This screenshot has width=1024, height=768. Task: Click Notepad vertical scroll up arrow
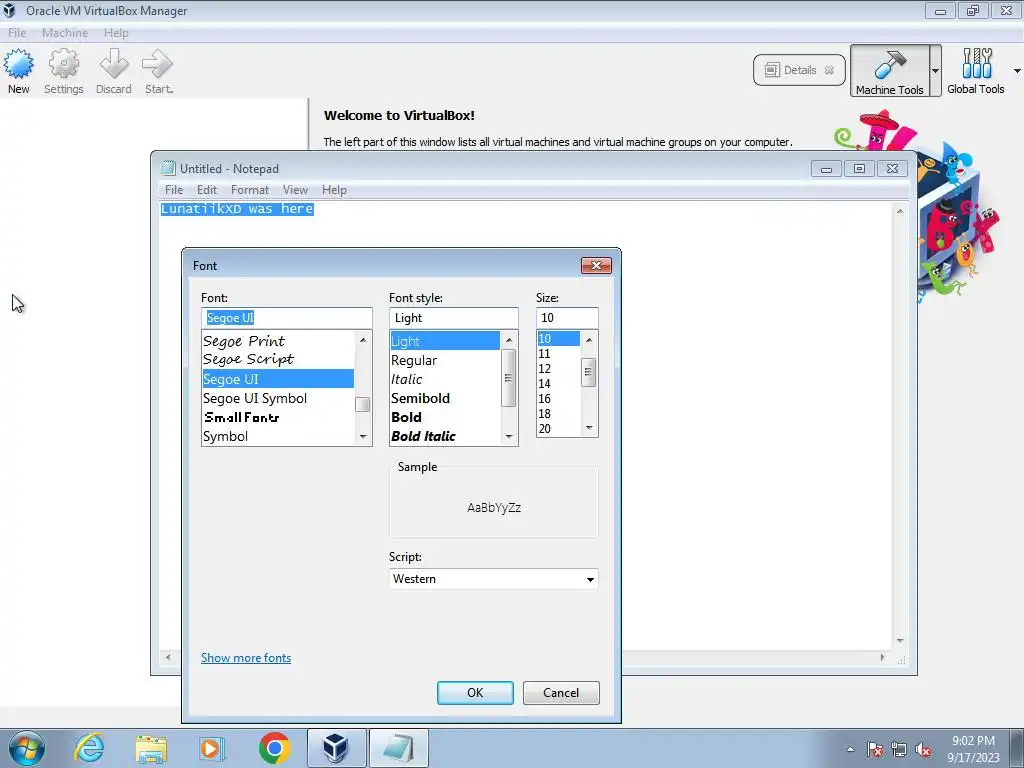tap(900, 211)
